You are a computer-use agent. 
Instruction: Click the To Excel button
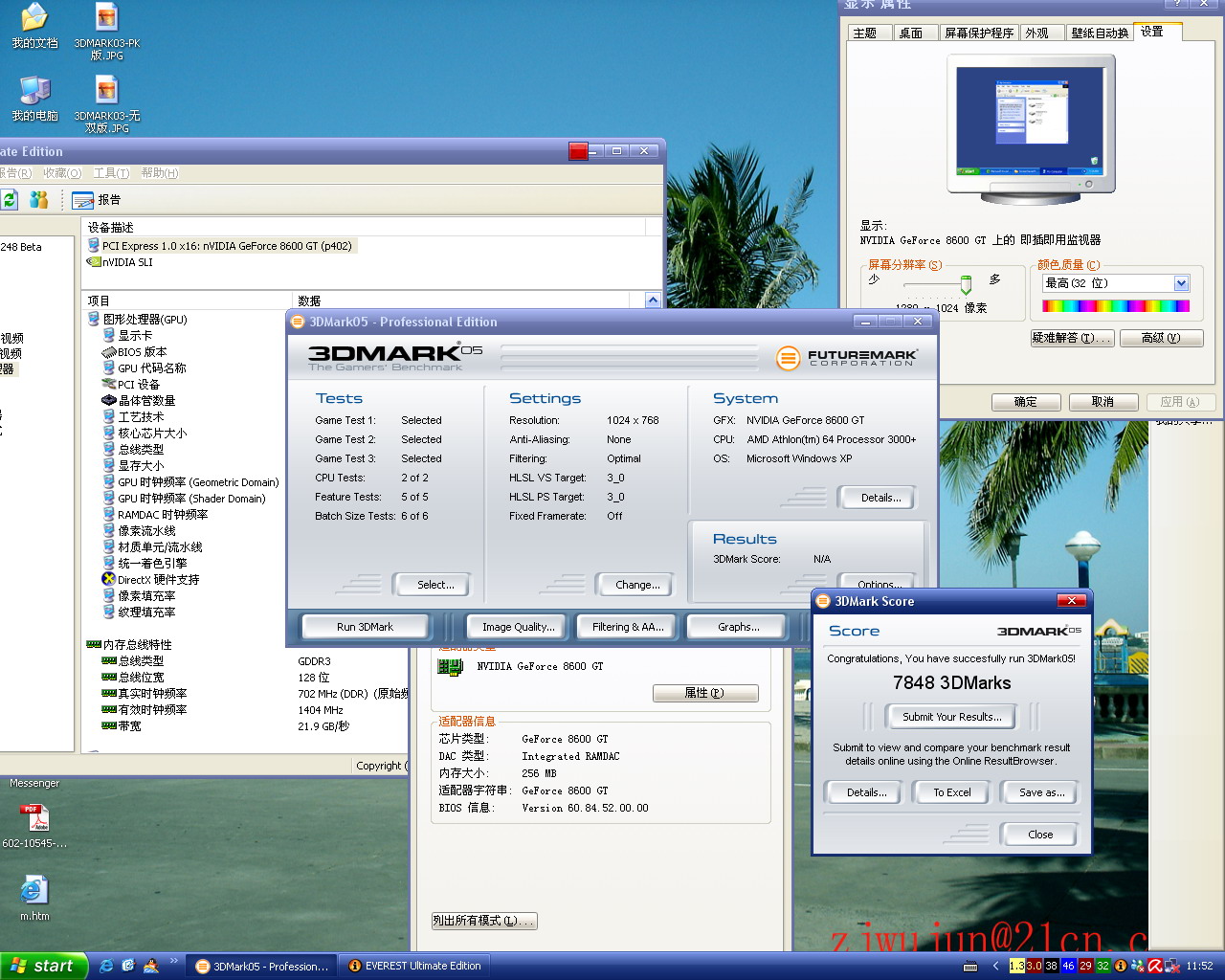952,792
